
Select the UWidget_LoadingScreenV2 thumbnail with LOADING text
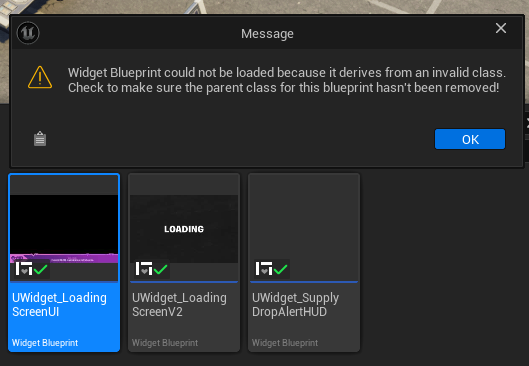click(184, 228)
